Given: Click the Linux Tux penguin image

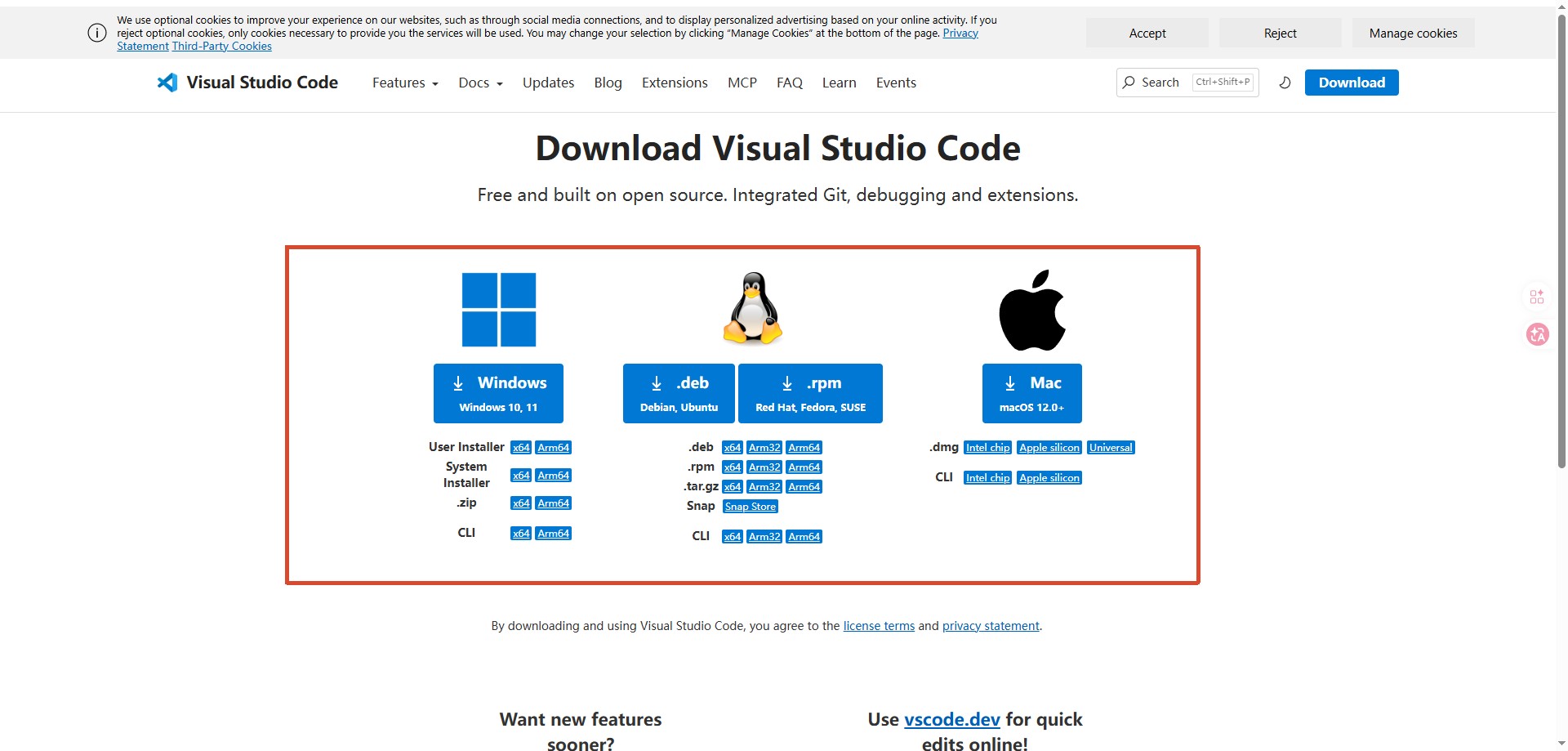Looking at the screenshot, I should [x=752, y=308].
